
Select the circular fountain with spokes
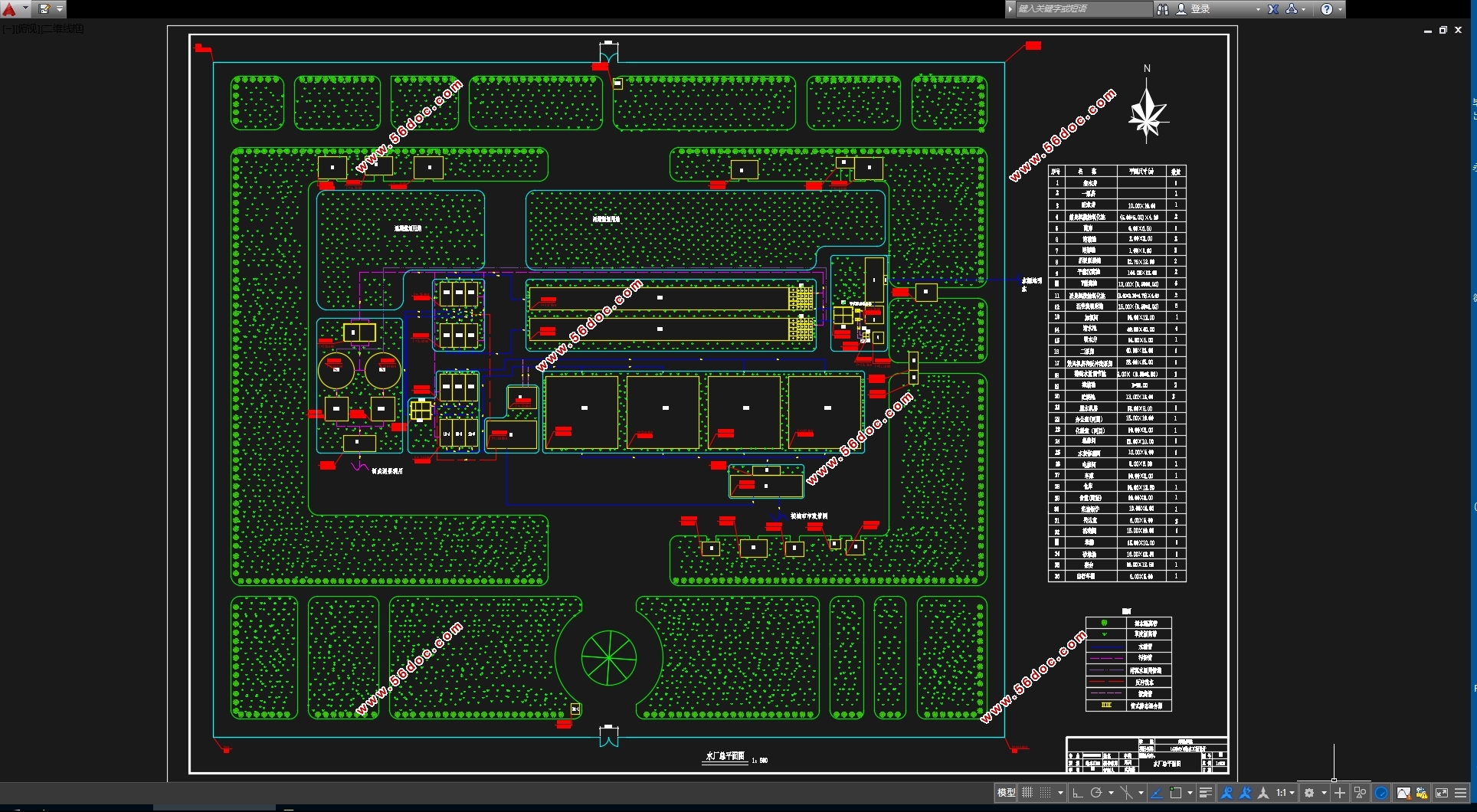point(609,658)
